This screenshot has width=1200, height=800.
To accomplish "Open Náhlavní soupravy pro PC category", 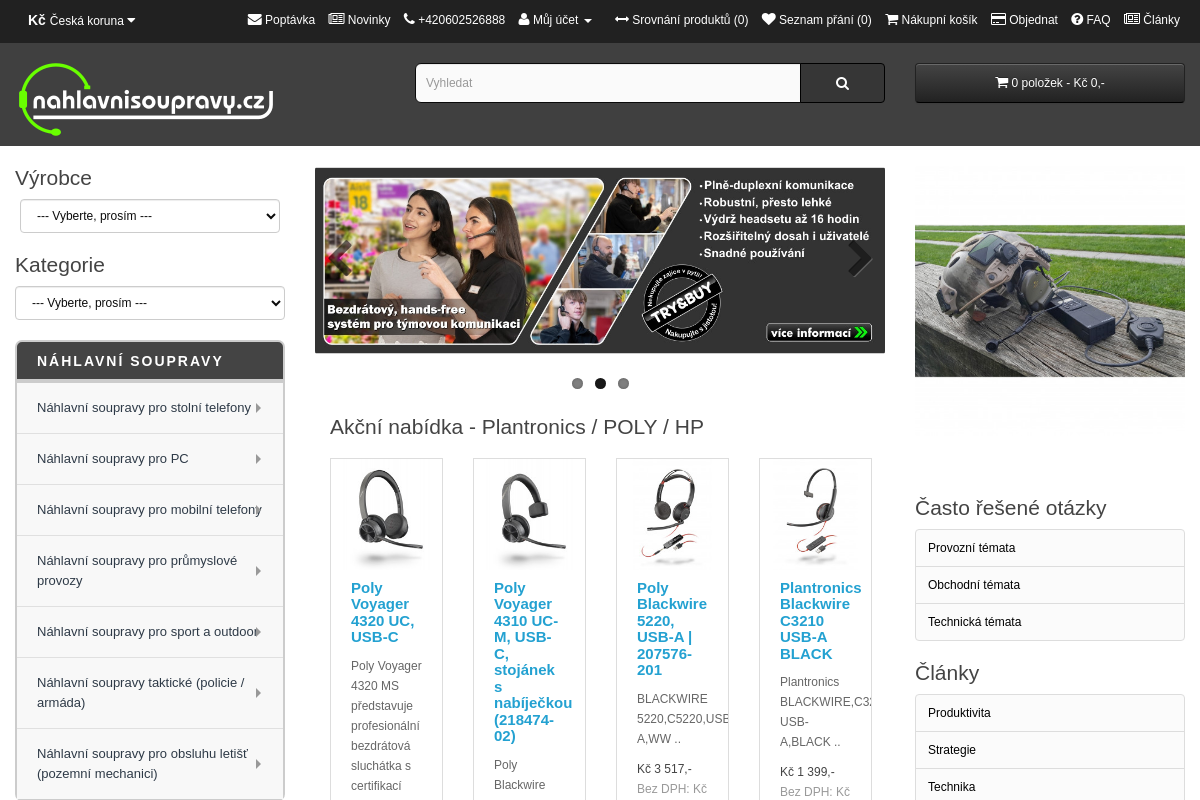I will [150, 459].
